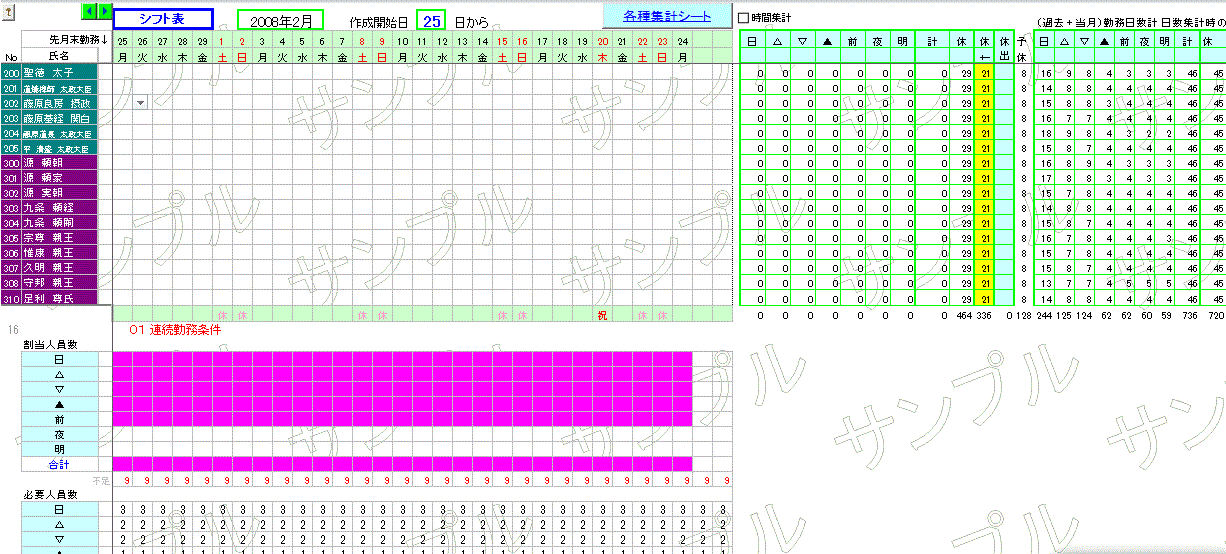1226x554 pixels.
Task: Click the 日から label
Action: [472, 21]
